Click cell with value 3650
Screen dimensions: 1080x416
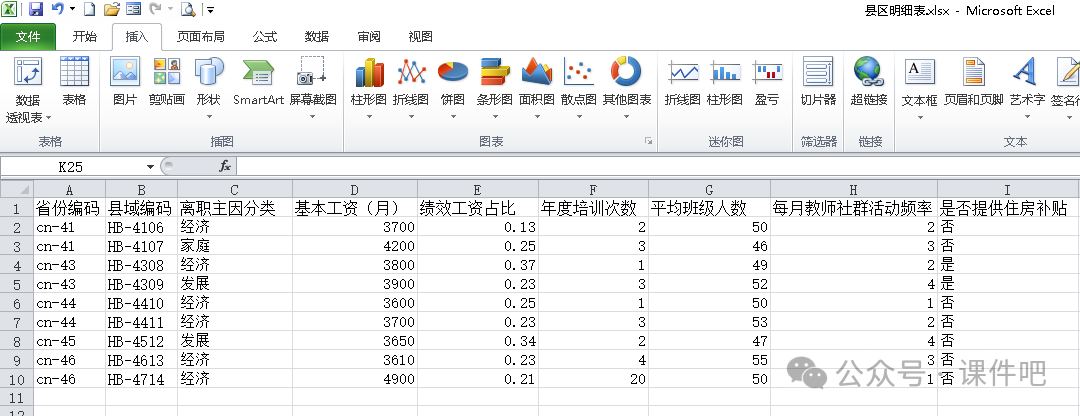[x=355, y=341]
